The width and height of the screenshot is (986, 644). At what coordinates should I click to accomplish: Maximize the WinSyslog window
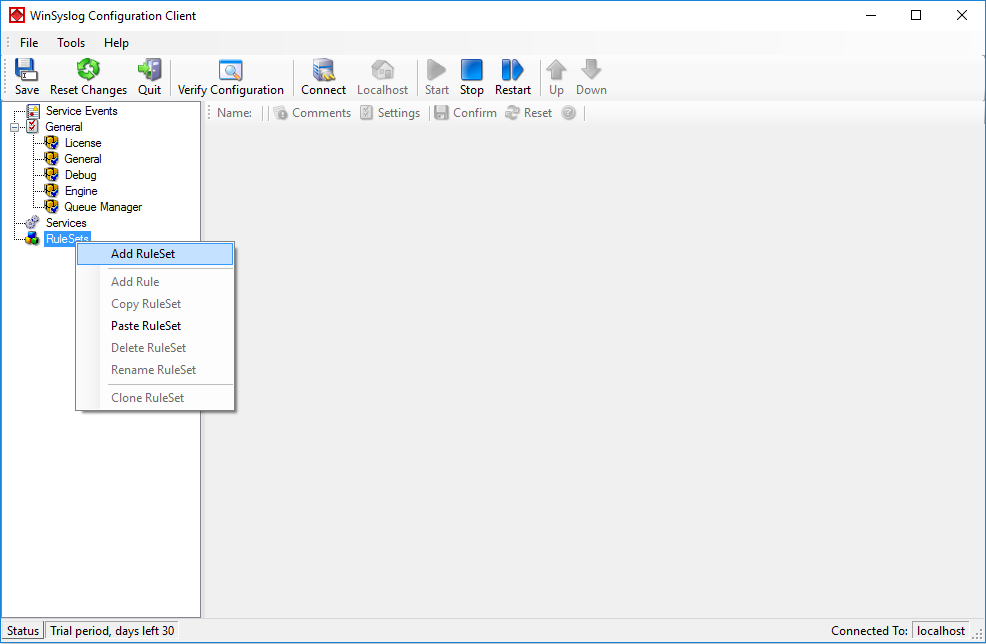(x=916, y=15)
